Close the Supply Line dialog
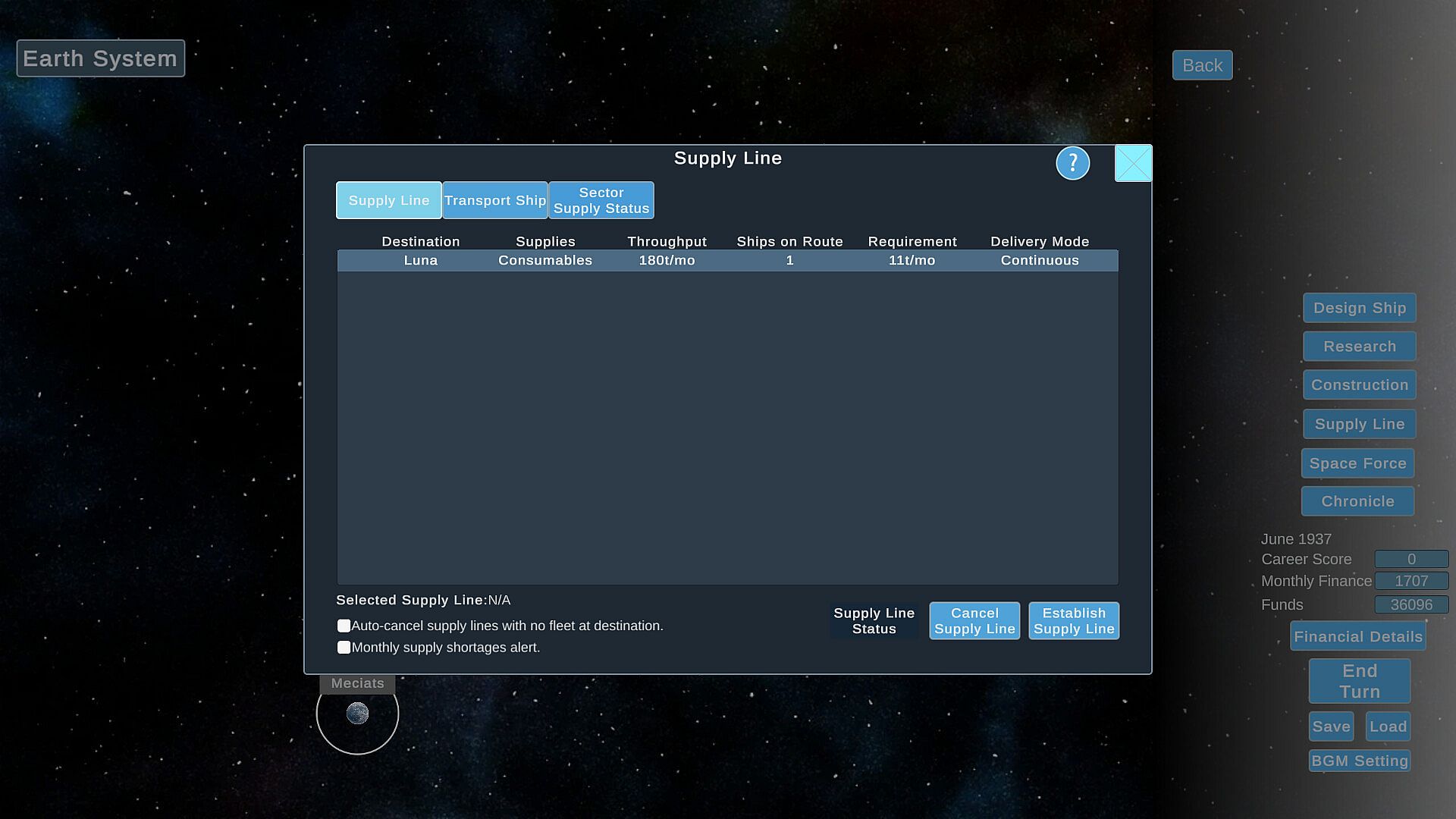The width and height of the screenshot is (1456, 819). coord(1133,163)
